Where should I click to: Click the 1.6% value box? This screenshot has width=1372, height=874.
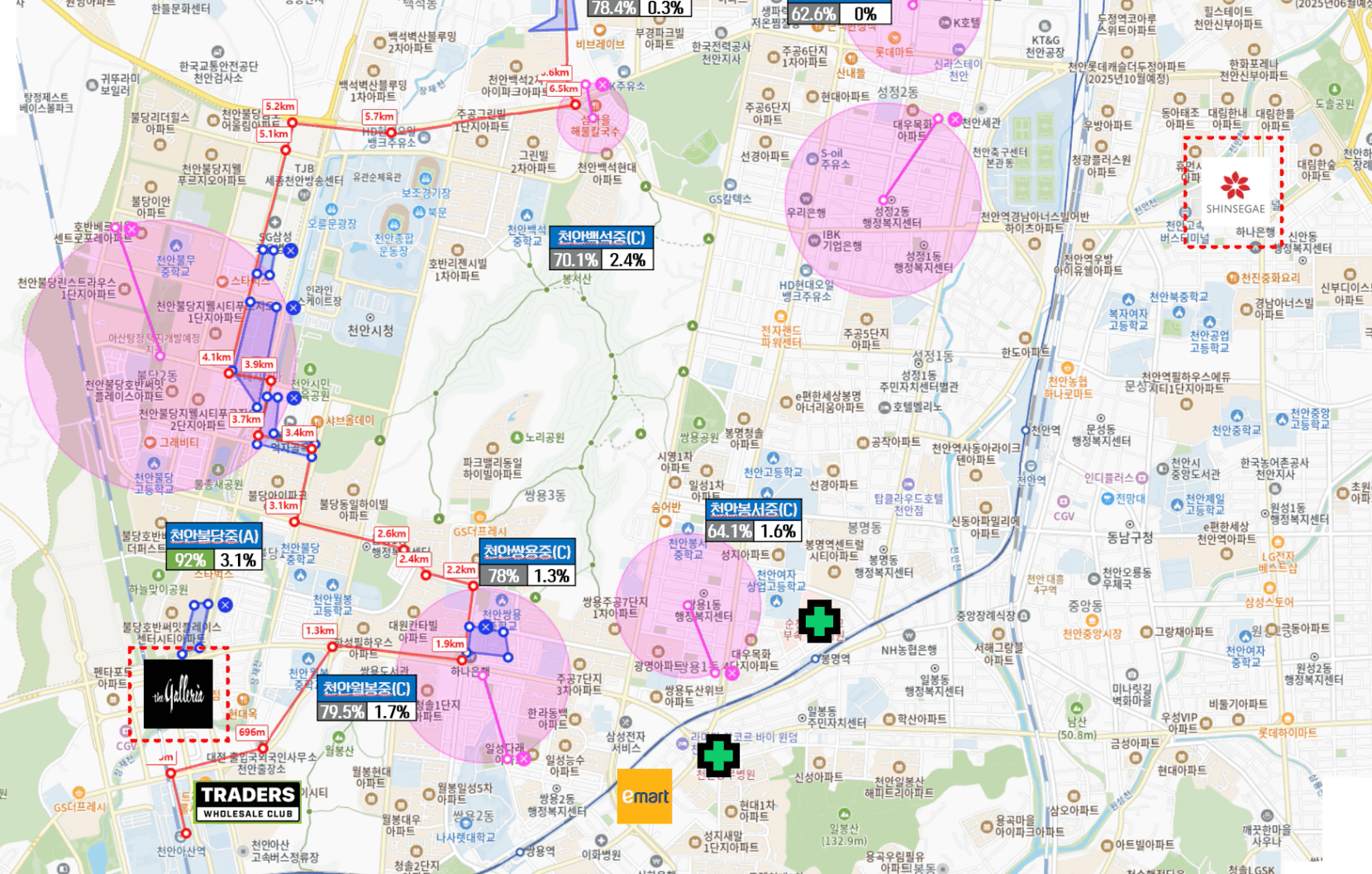(x=777, y=531)
